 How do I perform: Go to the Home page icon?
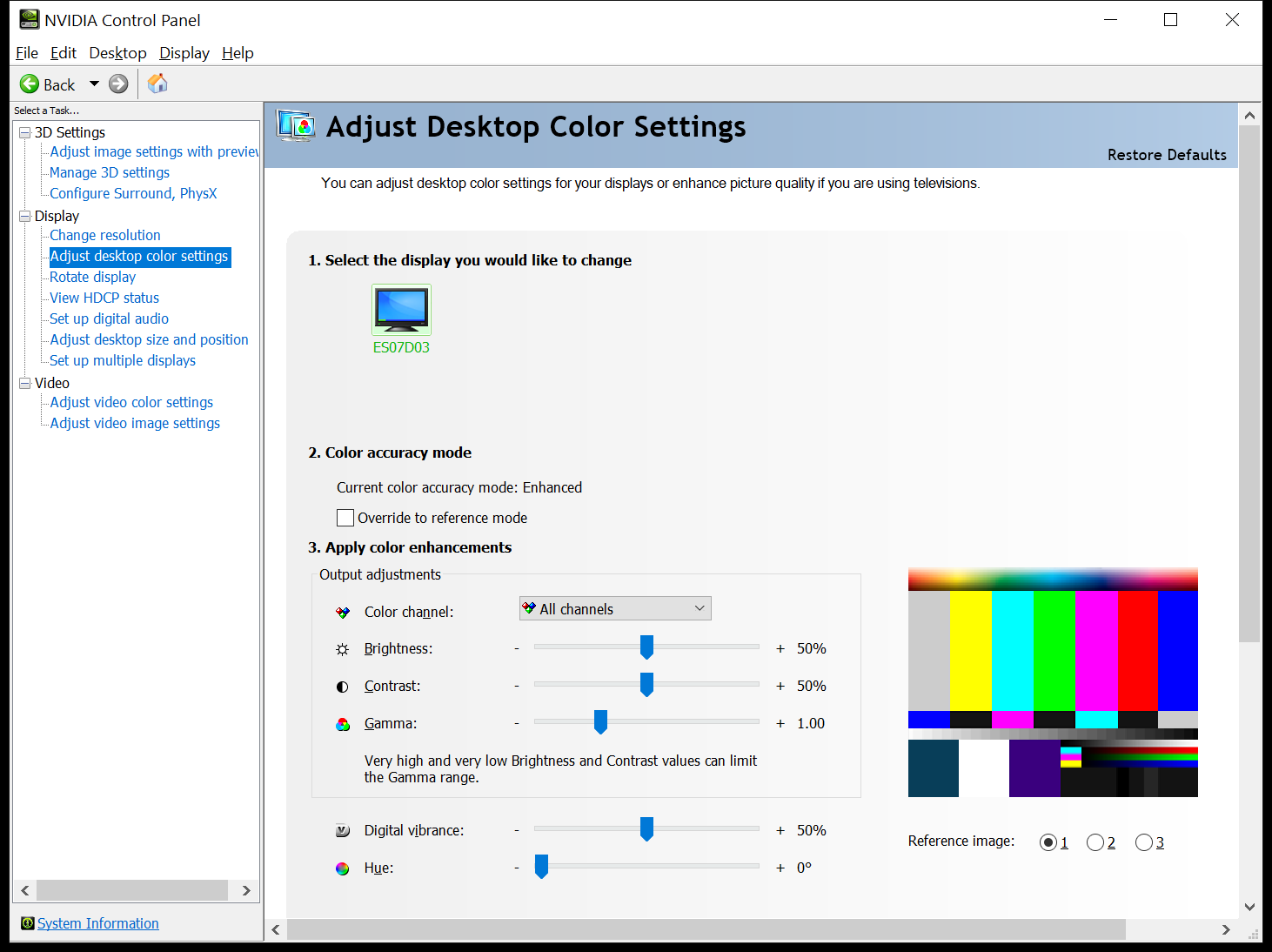(157, 84)
